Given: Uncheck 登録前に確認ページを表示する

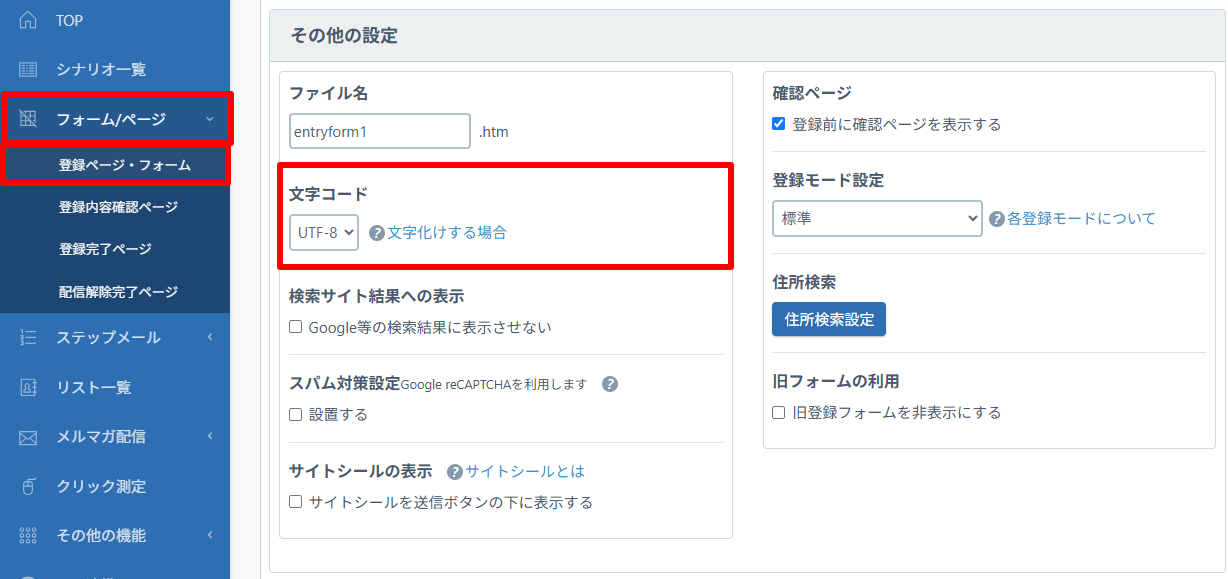Looking at the screenshot, I should pyautogui.click(x=779, y=124).
